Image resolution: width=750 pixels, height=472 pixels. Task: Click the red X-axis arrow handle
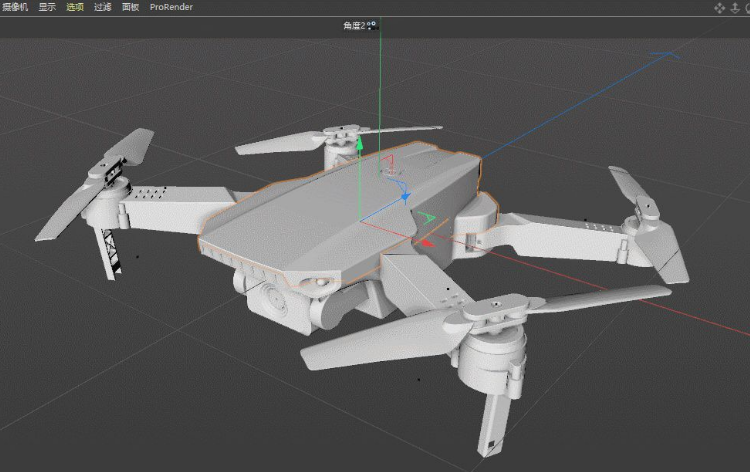click(x=427, y=244)
